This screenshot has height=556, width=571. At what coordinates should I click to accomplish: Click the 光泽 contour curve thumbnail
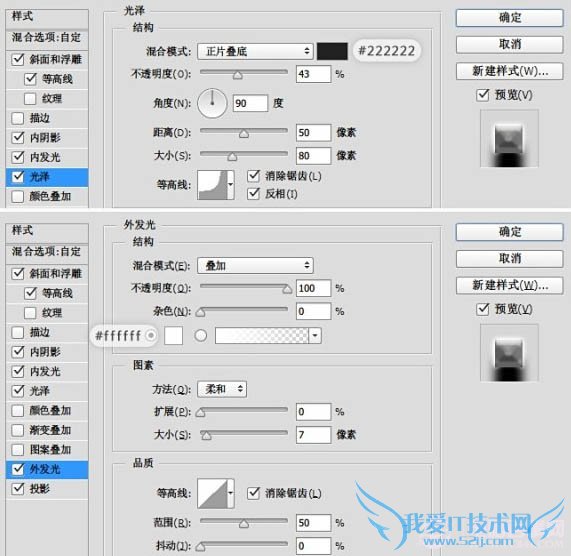point(213,185)
